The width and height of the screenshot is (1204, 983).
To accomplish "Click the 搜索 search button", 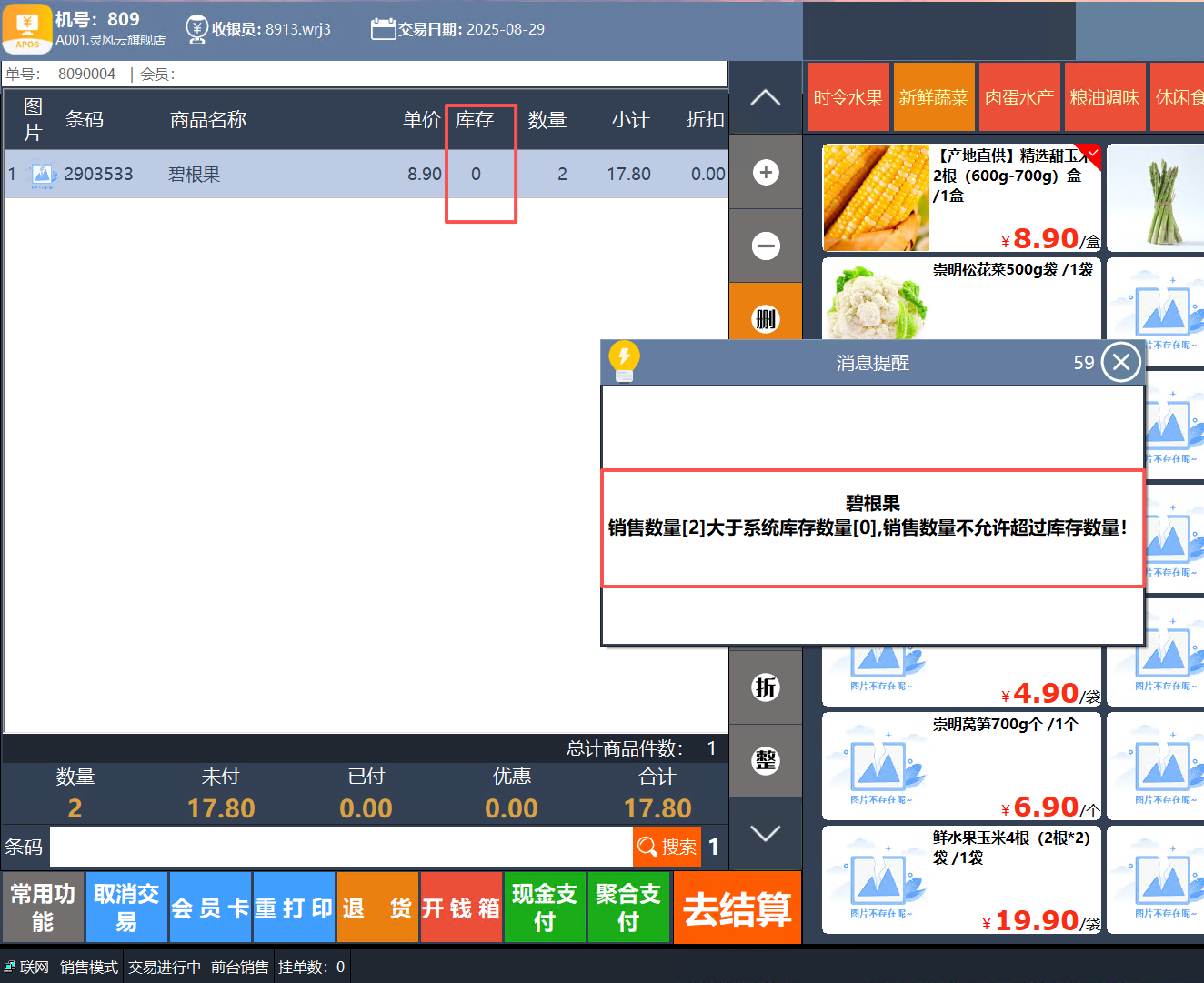I will click(x=667, y=847).
